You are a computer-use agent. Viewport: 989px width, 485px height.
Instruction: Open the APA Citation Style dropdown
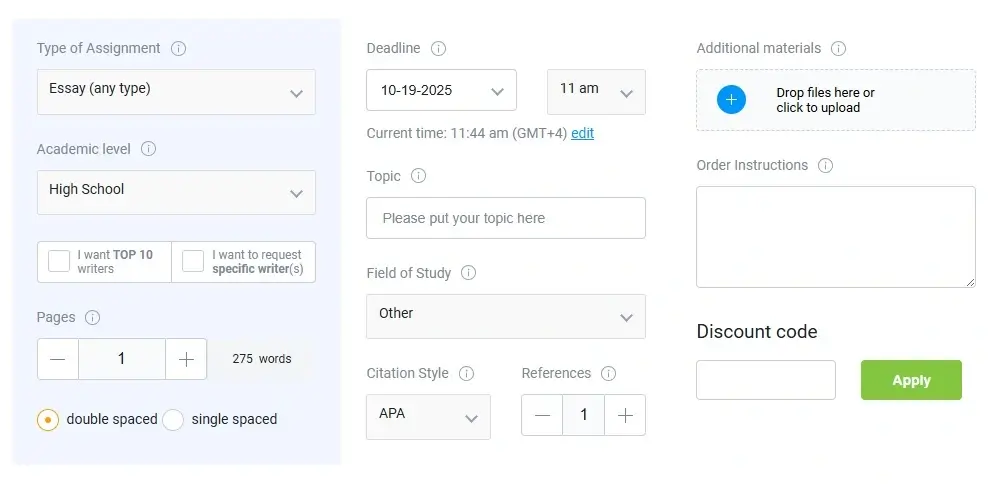click(x=428, y=417)
